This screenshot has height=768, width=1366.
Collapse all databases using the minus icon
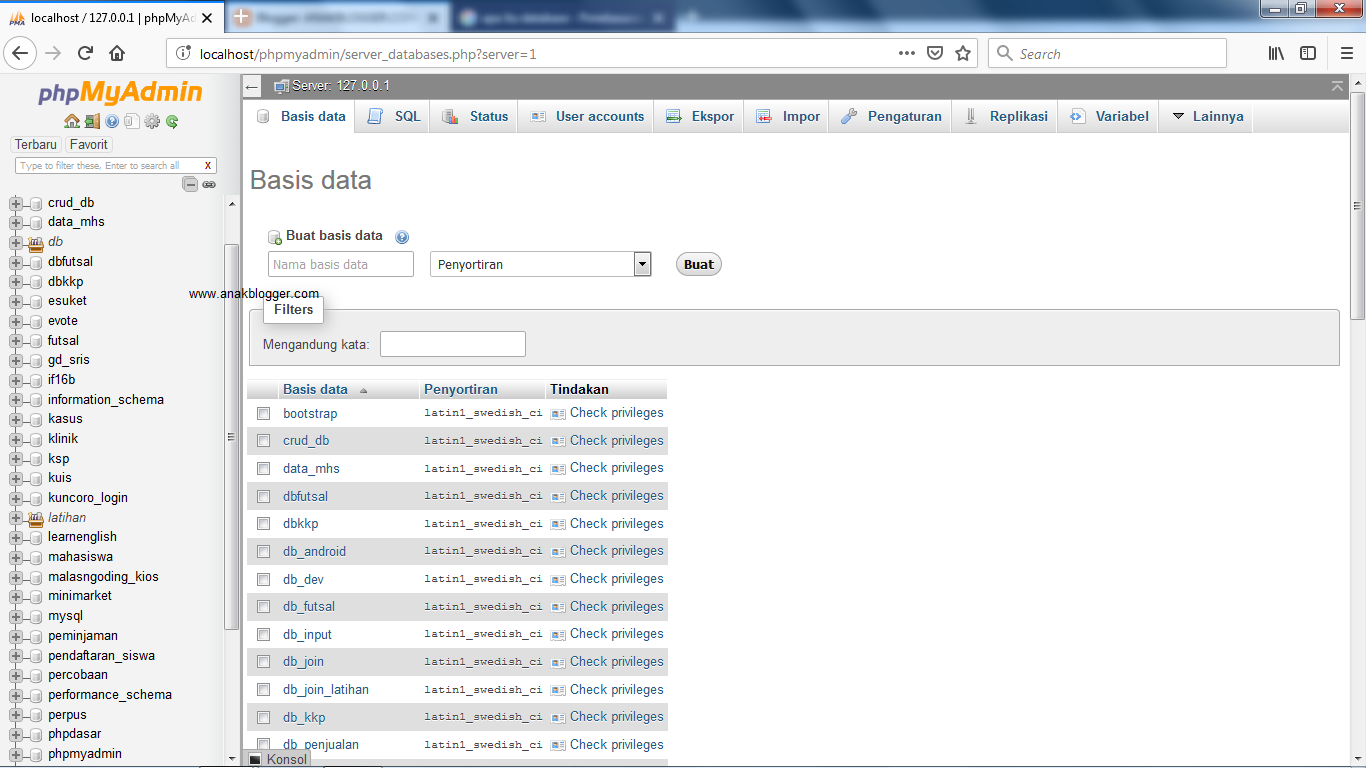pos(189,184)
